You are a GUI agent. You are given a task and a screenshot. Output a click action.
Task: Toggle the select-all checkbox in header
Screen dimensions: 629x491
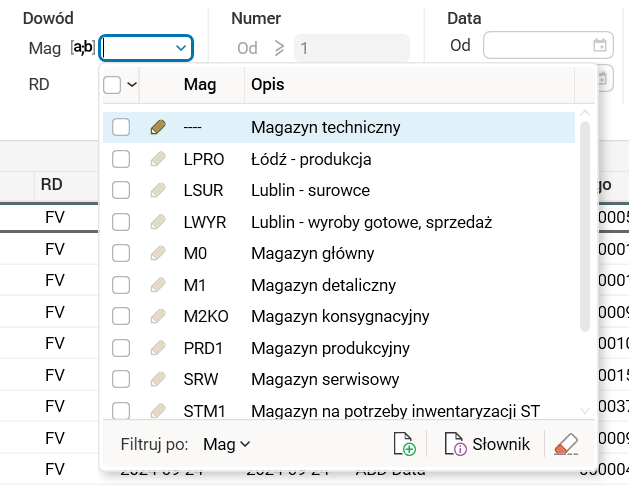coord(112,85)
